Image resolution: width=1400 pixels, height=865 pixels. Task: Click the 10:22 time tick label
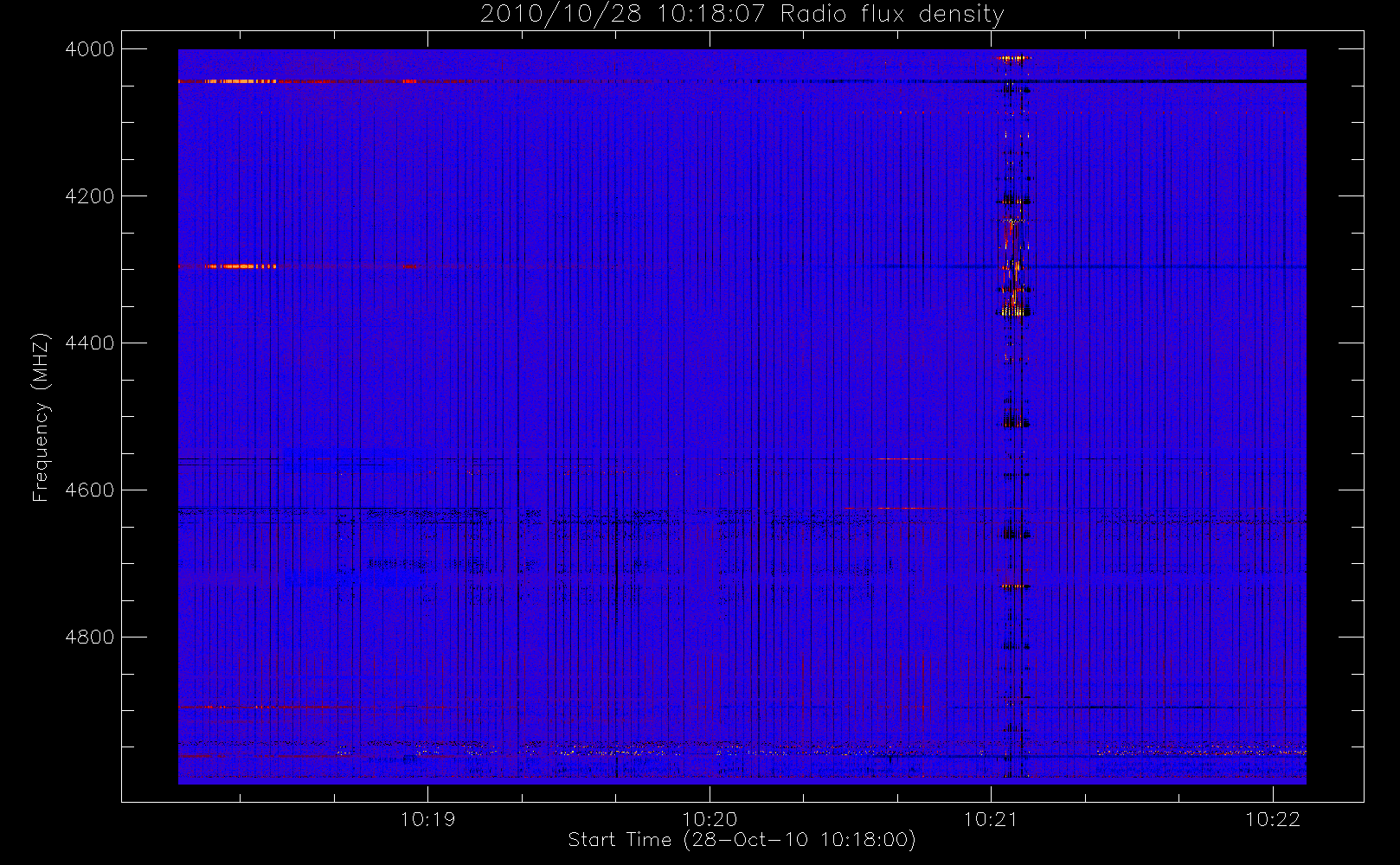(1272, 819)
